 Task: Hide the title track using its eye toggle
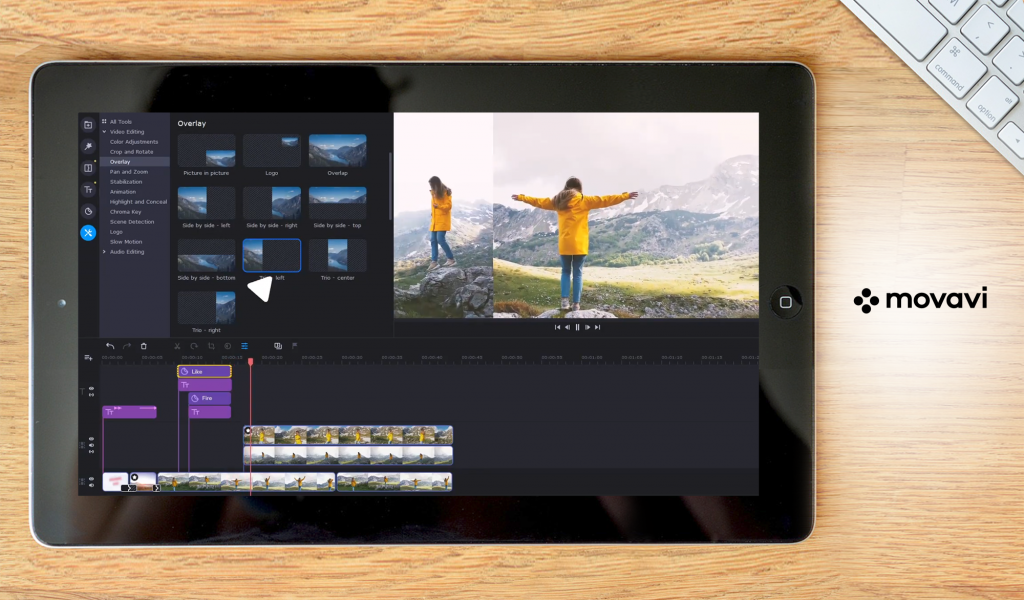[x=92, y=389]
